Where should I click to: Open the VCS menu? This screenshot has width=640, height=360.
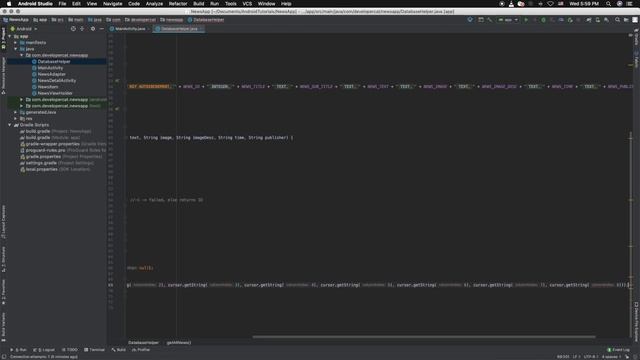pyautogui.click(x=247, y=4)
